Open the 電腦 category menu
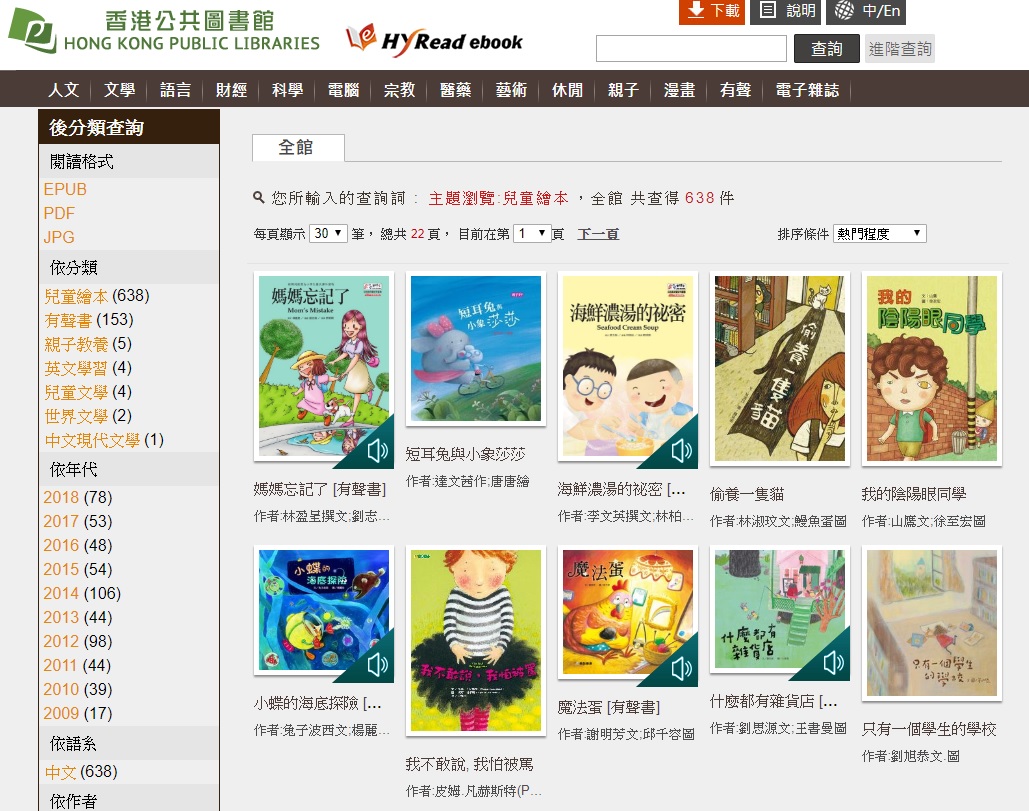The width and height of the screenshot is (1029, 811). 343,89
